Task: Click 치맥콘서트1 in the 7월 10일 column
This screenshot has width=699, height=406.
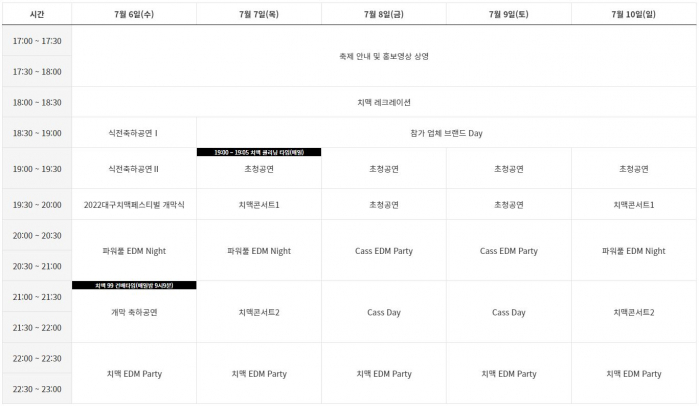Action: pyautogui.click(x=634, y=204)
